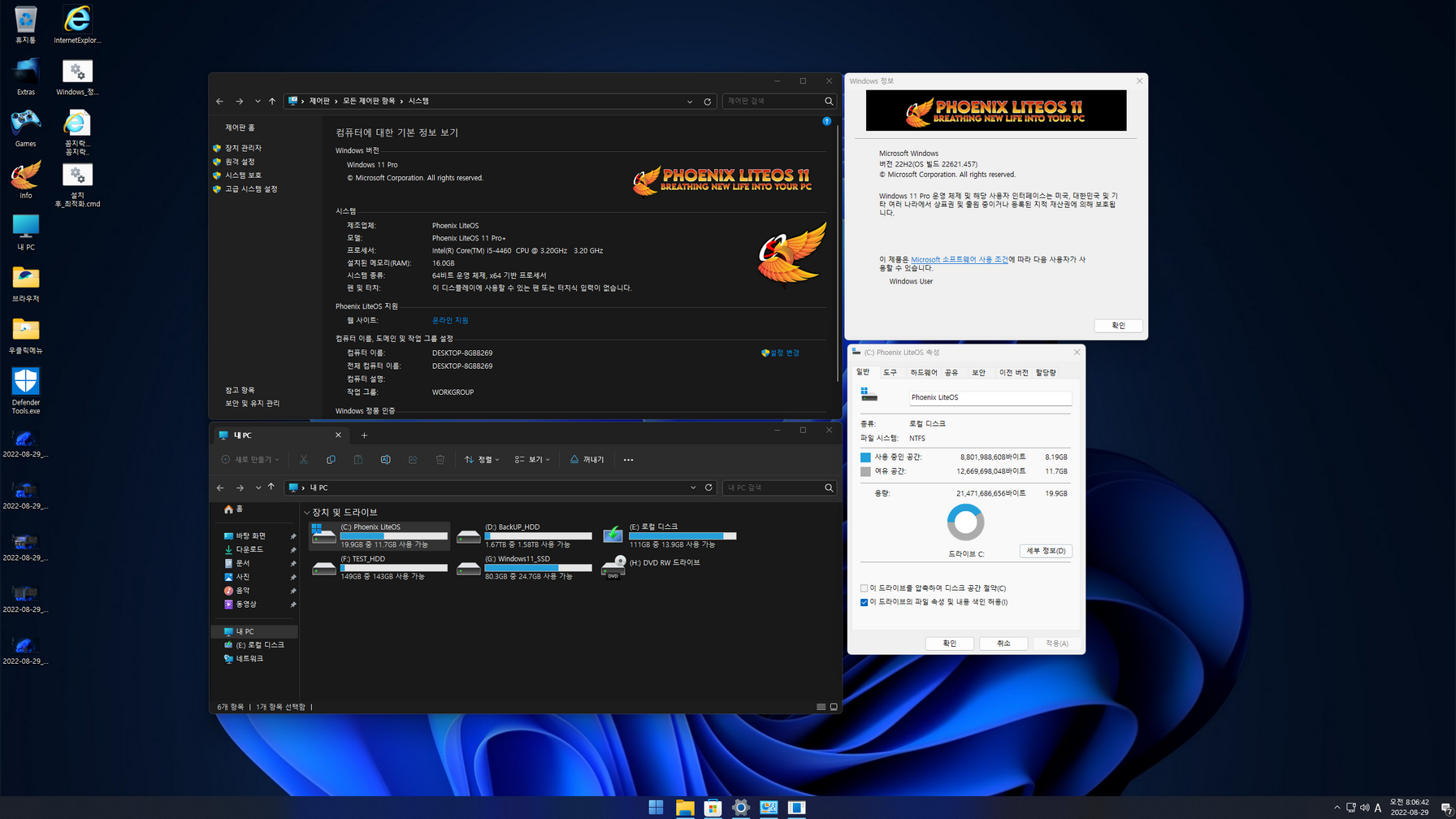Click the cut icon in 내 PC toolbar

pos(304,460)
